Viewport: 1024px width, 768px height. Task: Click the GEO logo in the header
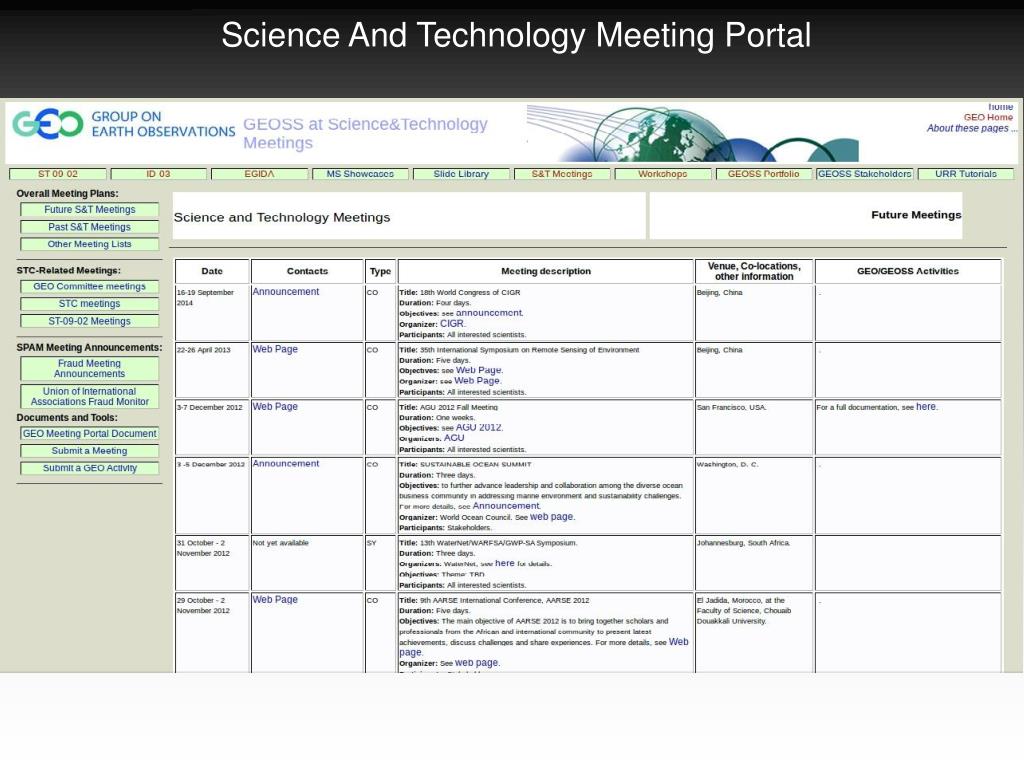[48, 124]
